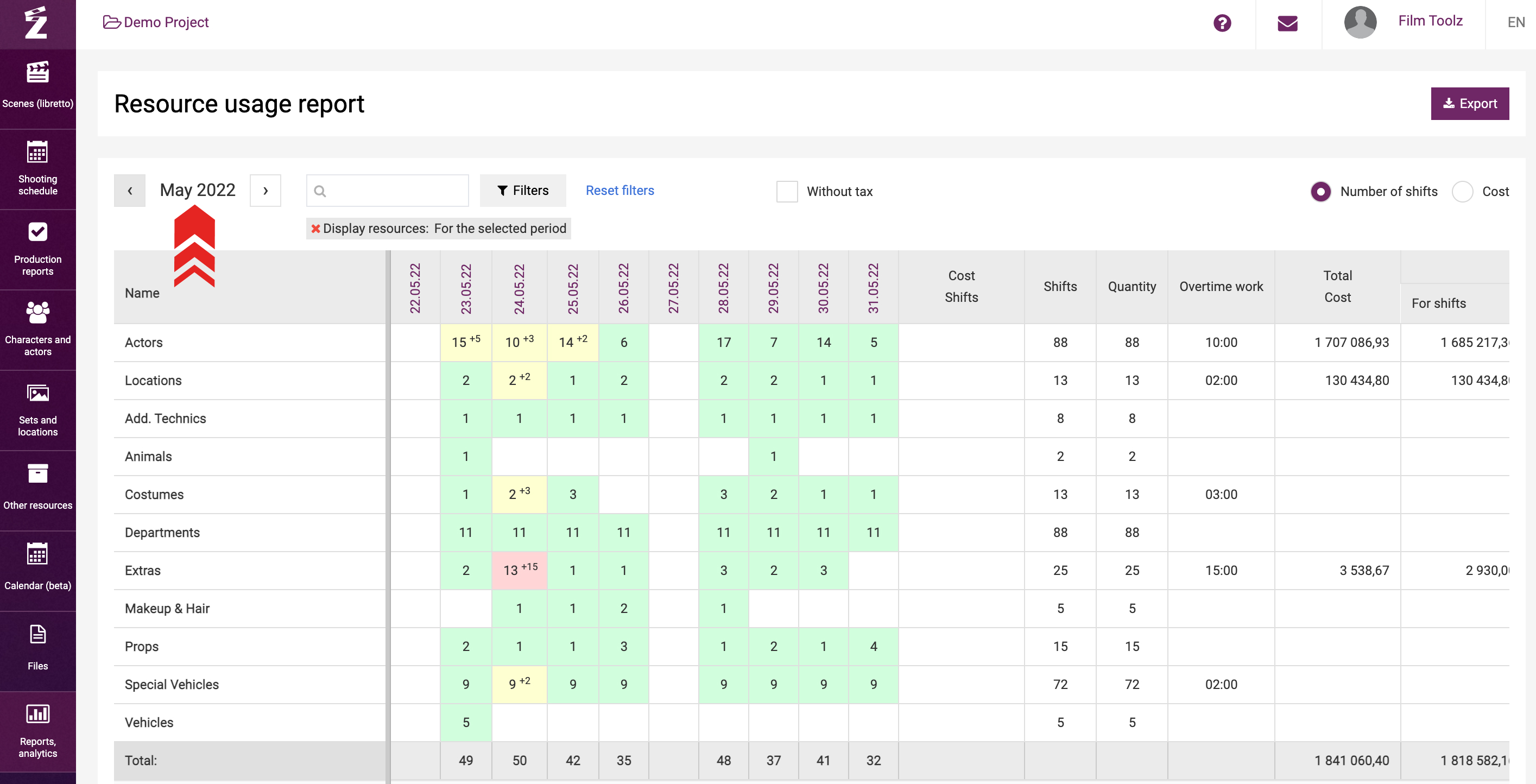
Task: Click the user avatar picture
Action: pyautogui.click(x=1360, y=22)
